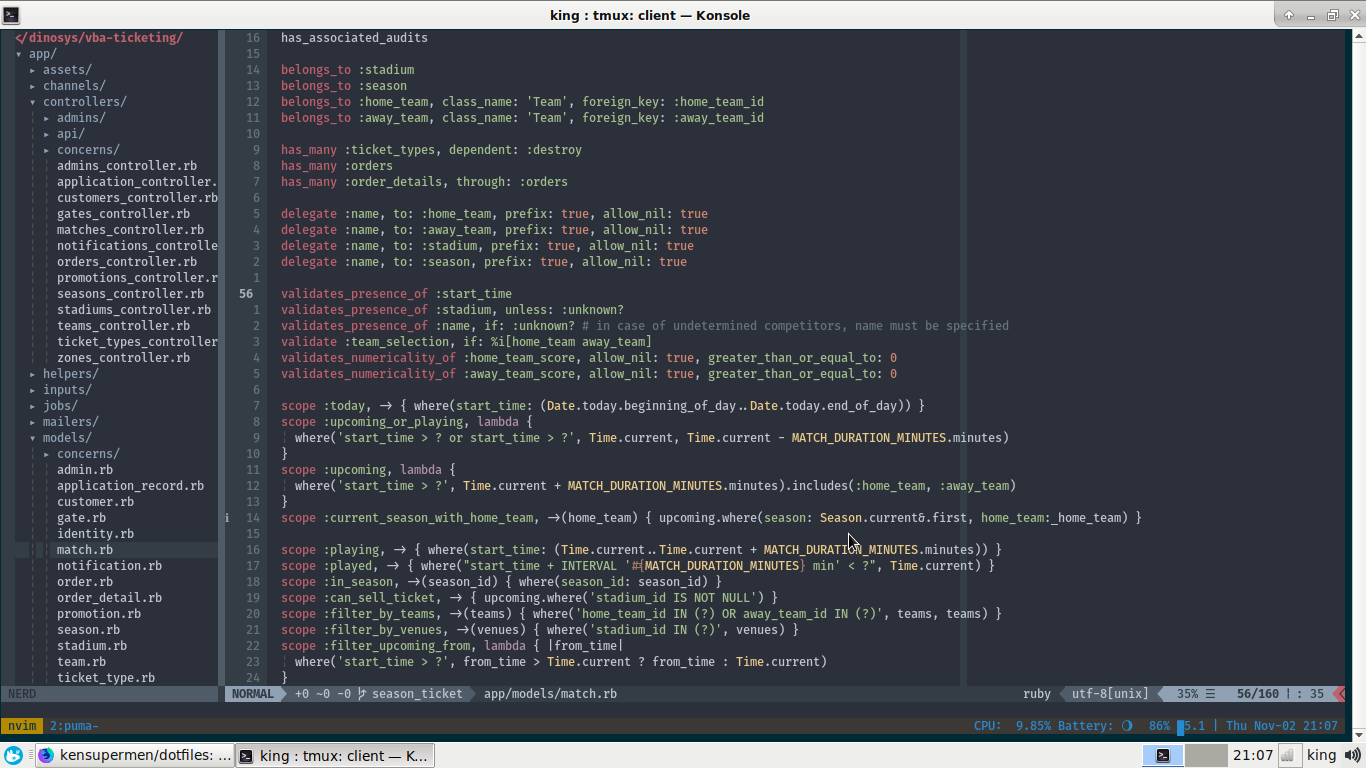This screenshot has height=768, width=1366.
Task: Place cursor on validates_presence_of :start_time line
Action: pos(396,294)
